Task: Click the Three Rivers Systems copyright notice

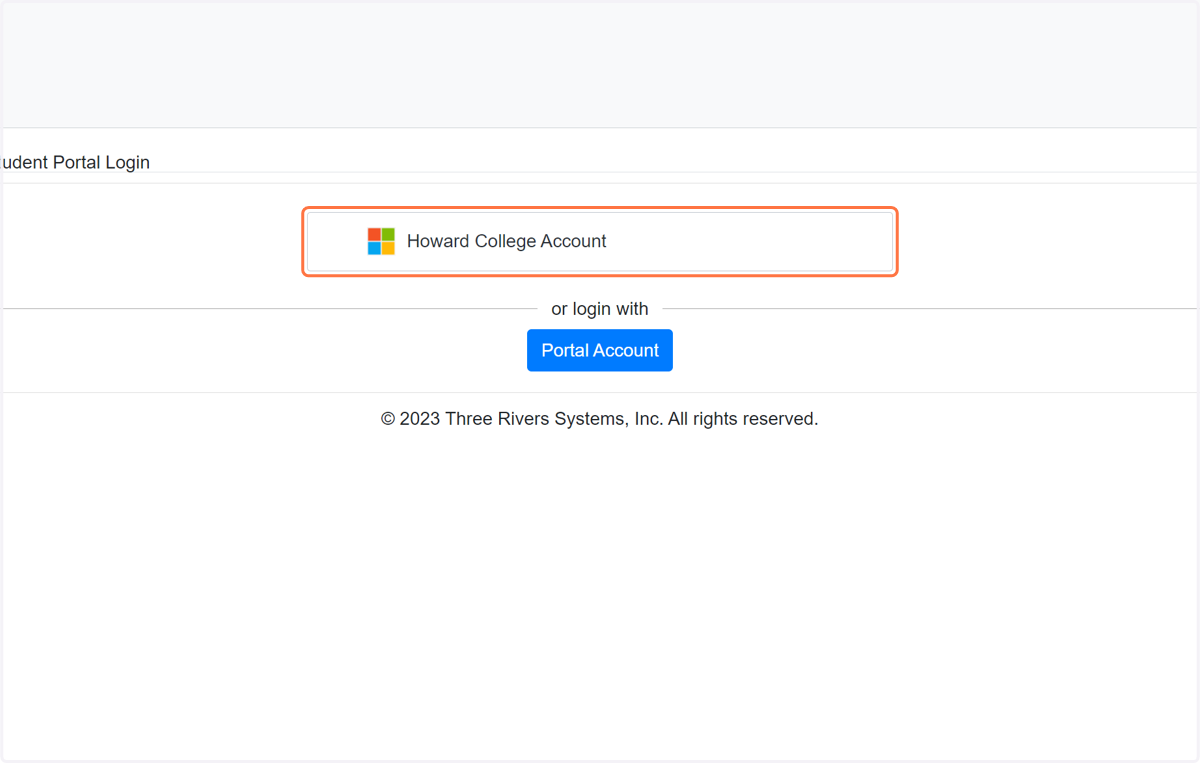Action: coord(600,419)
